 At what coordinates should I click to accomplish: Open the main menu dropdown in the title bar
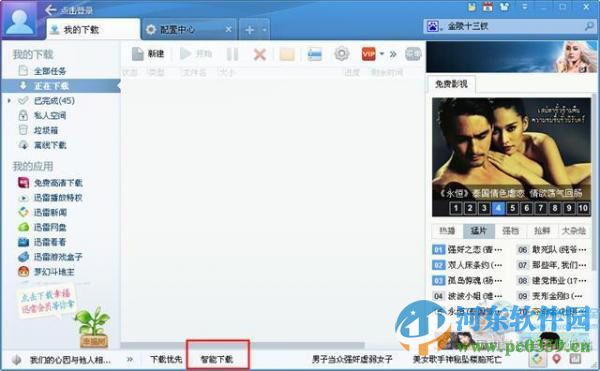click(525, 7)
